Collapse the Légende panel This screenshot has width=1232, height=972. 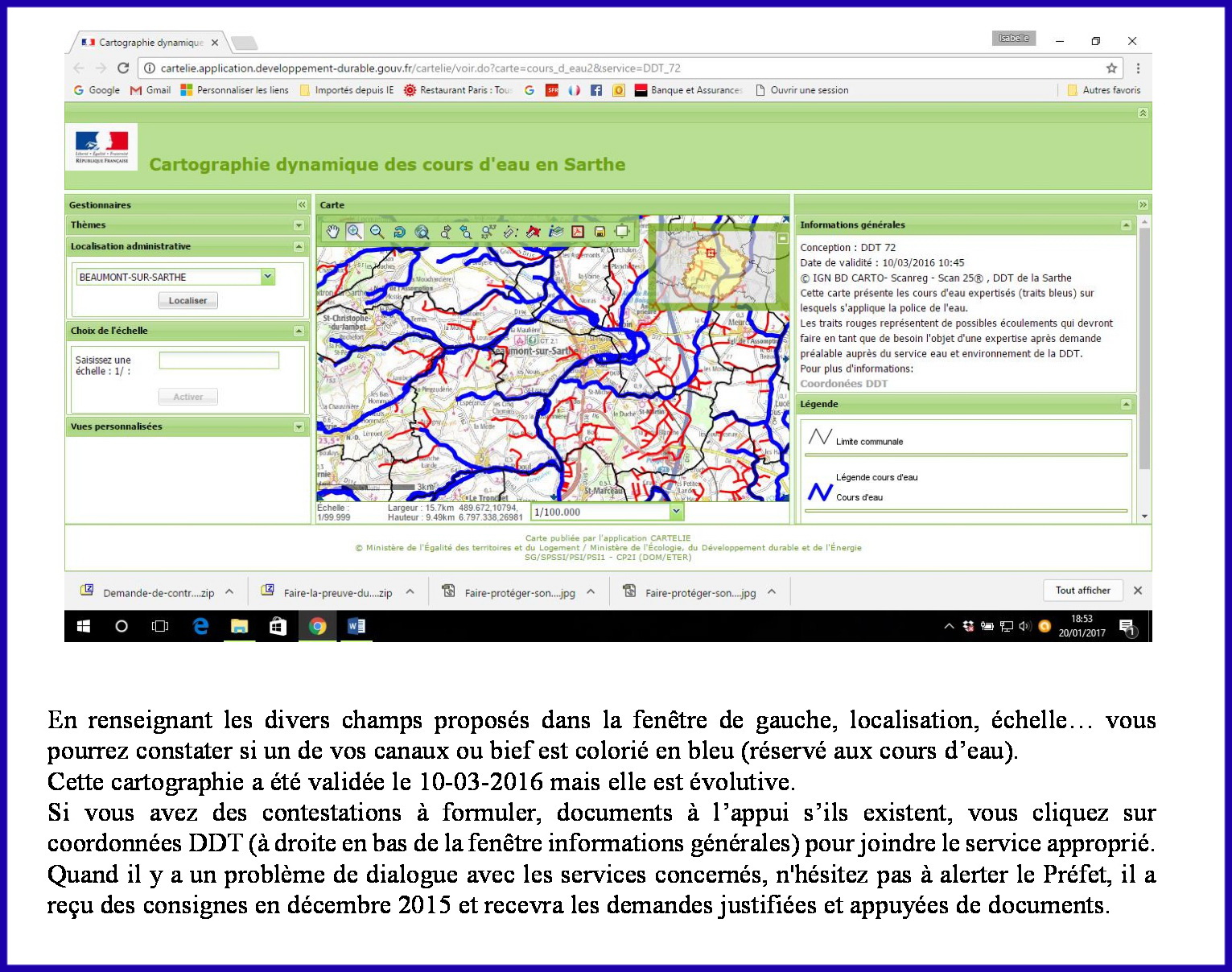(1126, 405)
